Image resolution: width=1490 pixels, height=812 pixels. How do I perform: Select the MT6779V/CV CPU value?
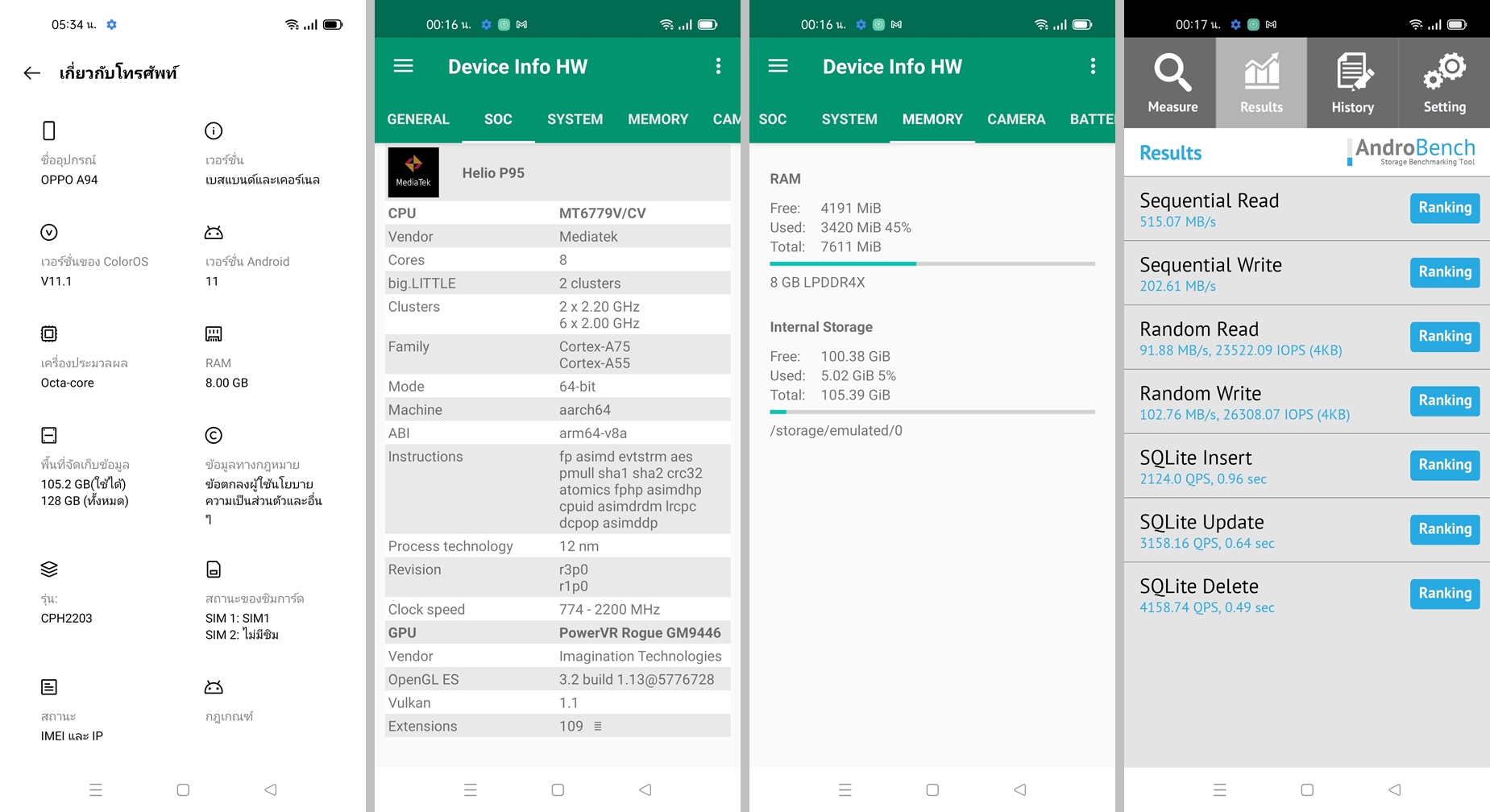[x=603, y=213]
